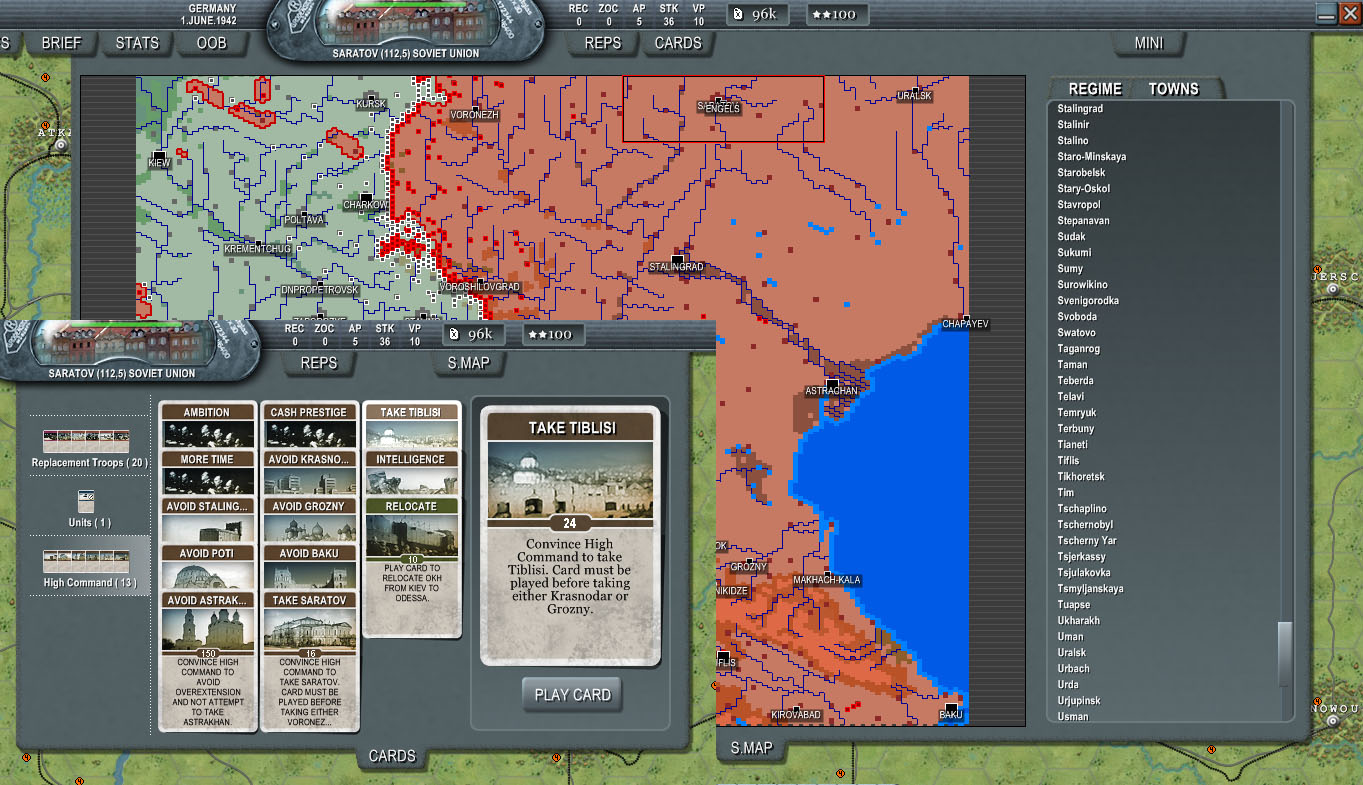Open the BRIEF tab
The image size is (1363, 785).
pyautogui.click(x=61, y=43)
